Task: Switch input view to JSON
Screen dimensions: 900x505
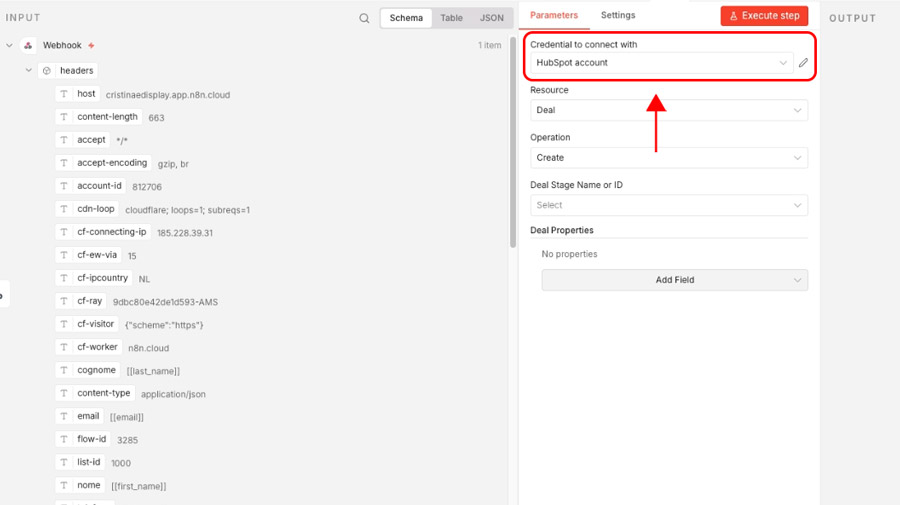Action: coord(491,18)
